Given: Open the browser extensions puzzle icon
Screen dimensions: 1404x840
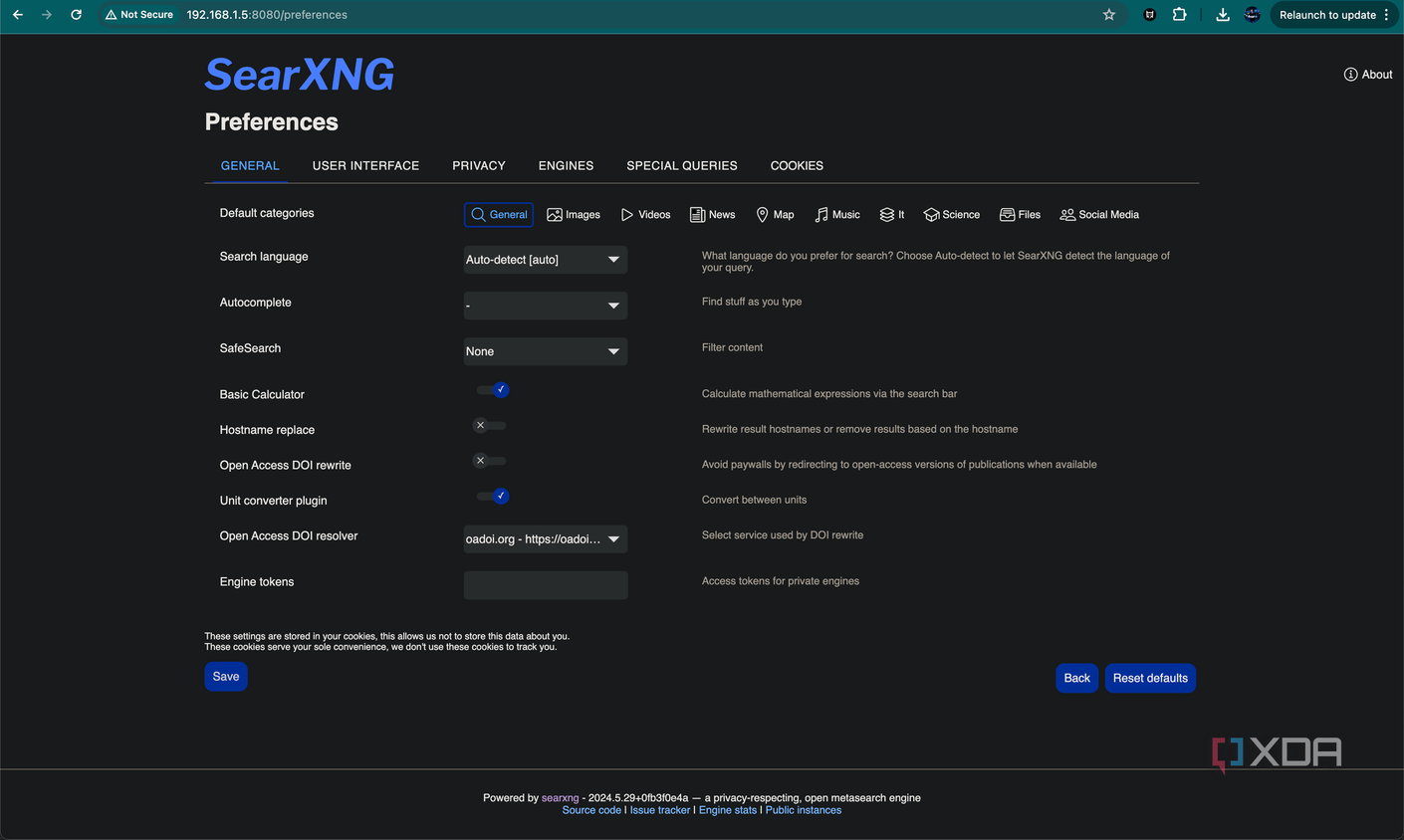Looking at the screenshot, I should pyautogui.click(x=1179, y=15).
